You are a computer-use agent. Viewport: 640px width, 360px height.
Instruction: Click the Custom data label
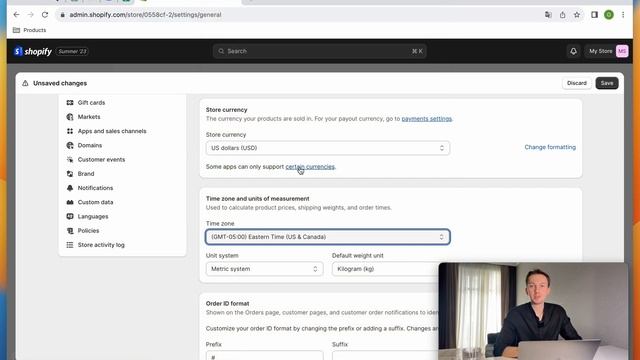point(96,202)
